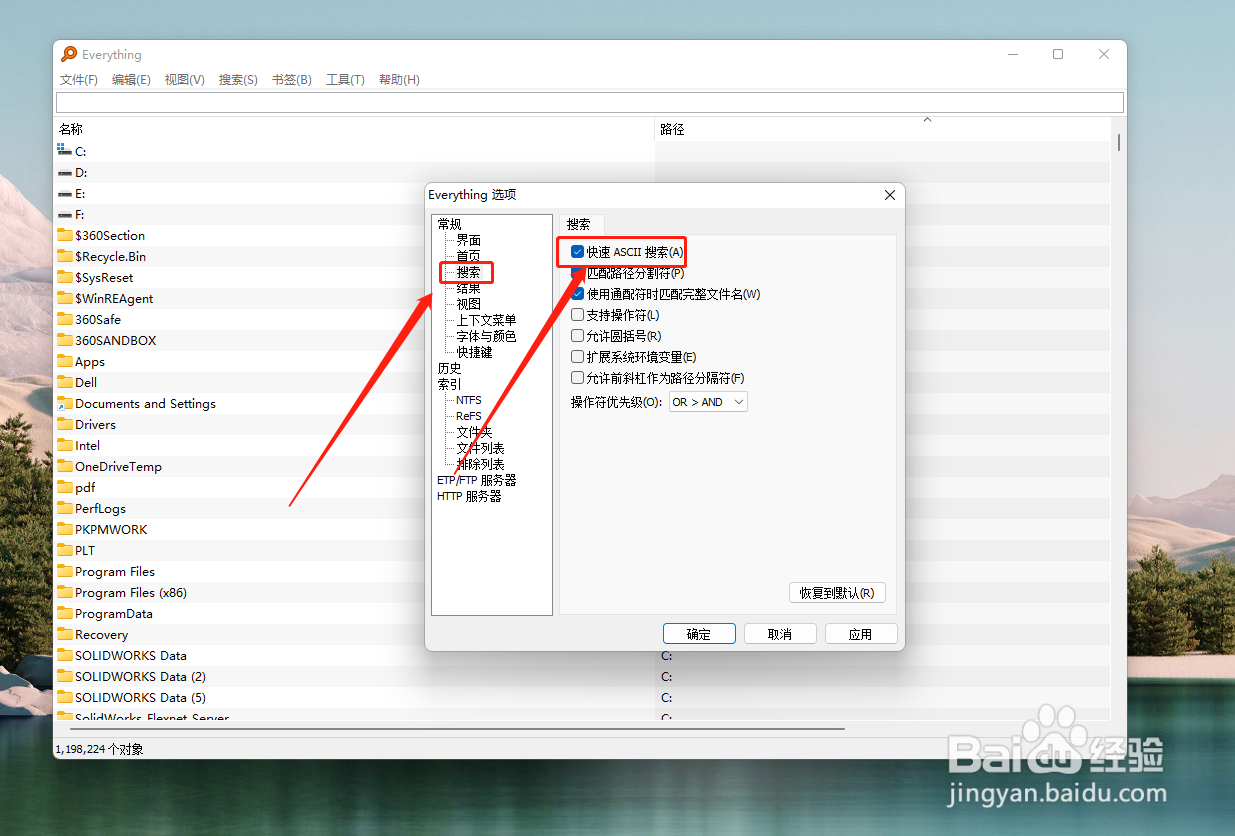Open the 操作符优先级 OR > AND dropdown
Image resolution: width=1235 pixels, height=836 pixels.
pos(708,402)
